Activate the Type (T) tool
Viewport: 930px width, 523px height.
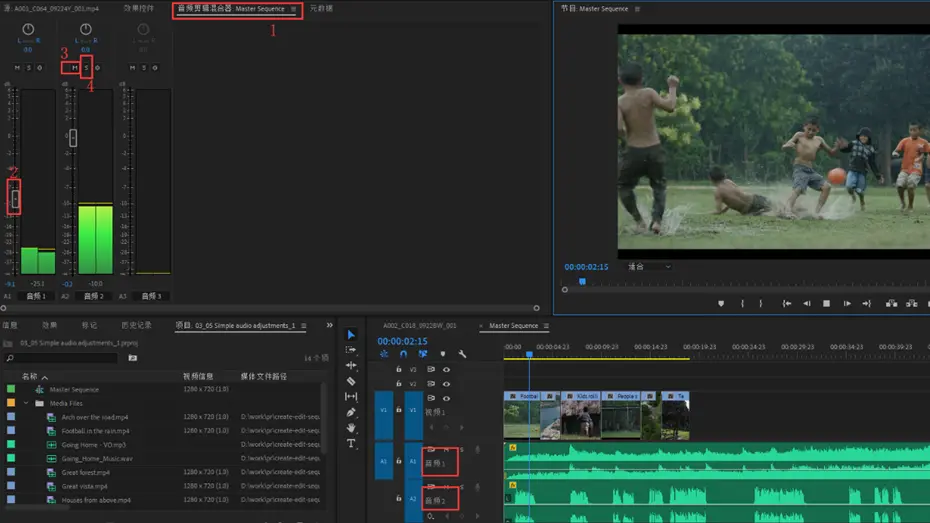pos(351,444)
